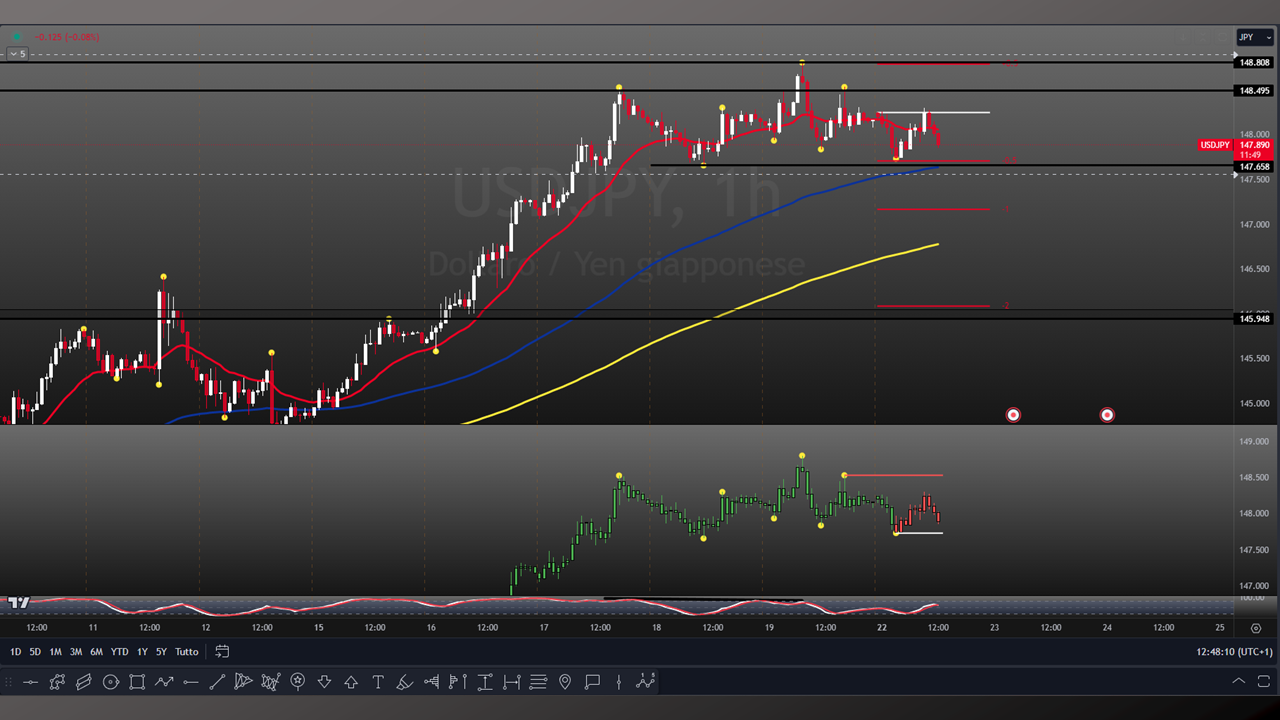
Task: Click the green market status dot
Action: click(16, 37)
